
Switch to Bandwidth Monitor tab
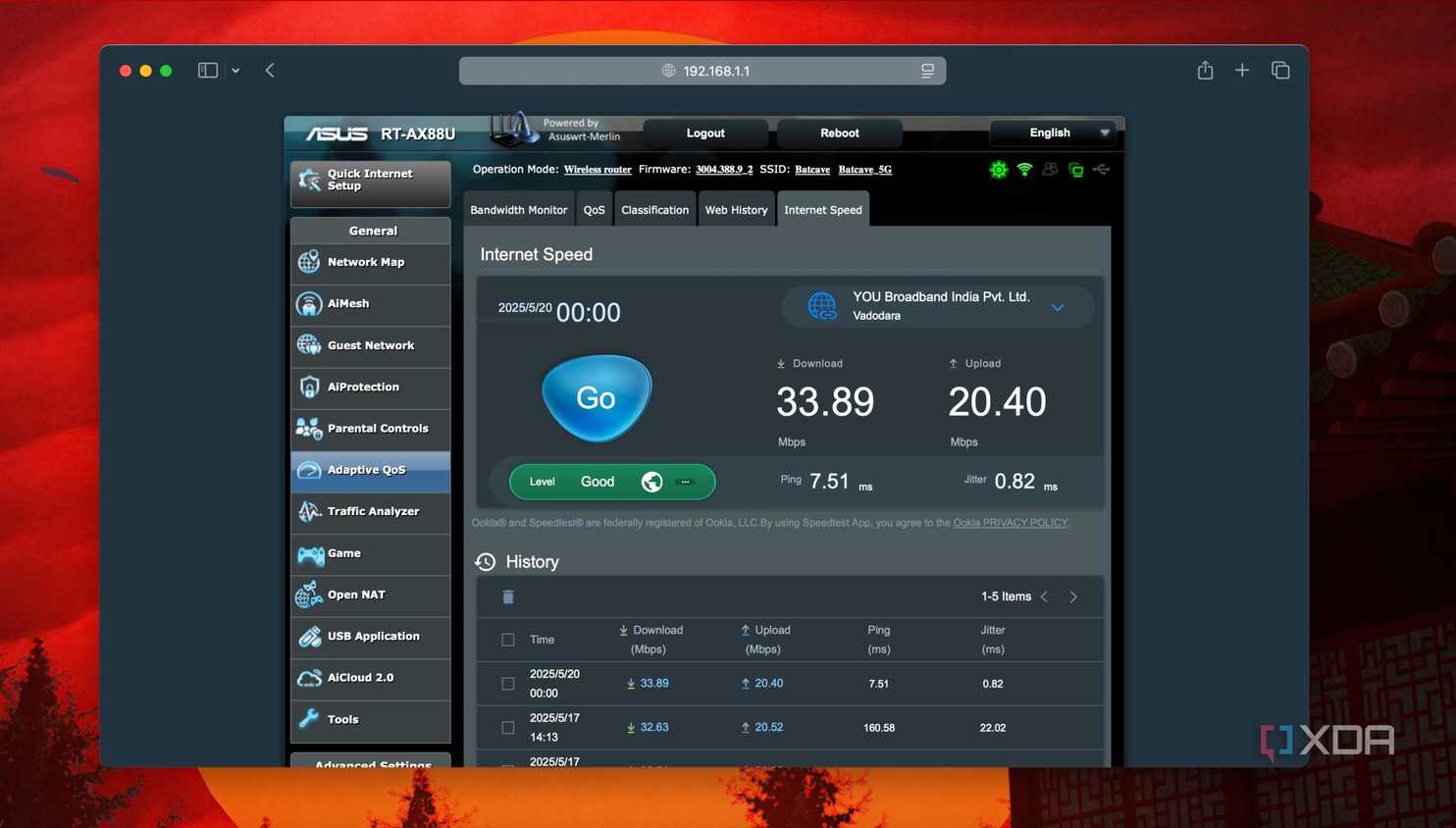(x=518, y=210)
